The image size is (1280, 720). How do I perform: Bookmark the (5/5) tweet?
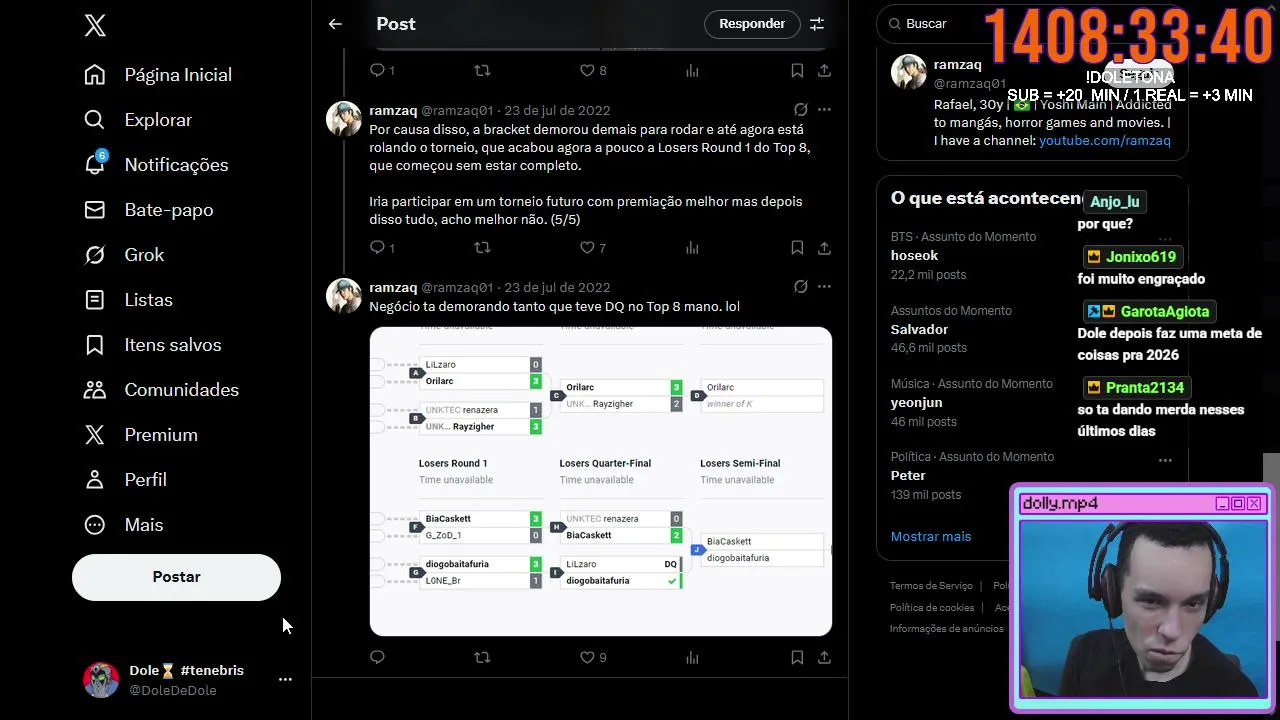pyautogui.click(x=797, y=248)
